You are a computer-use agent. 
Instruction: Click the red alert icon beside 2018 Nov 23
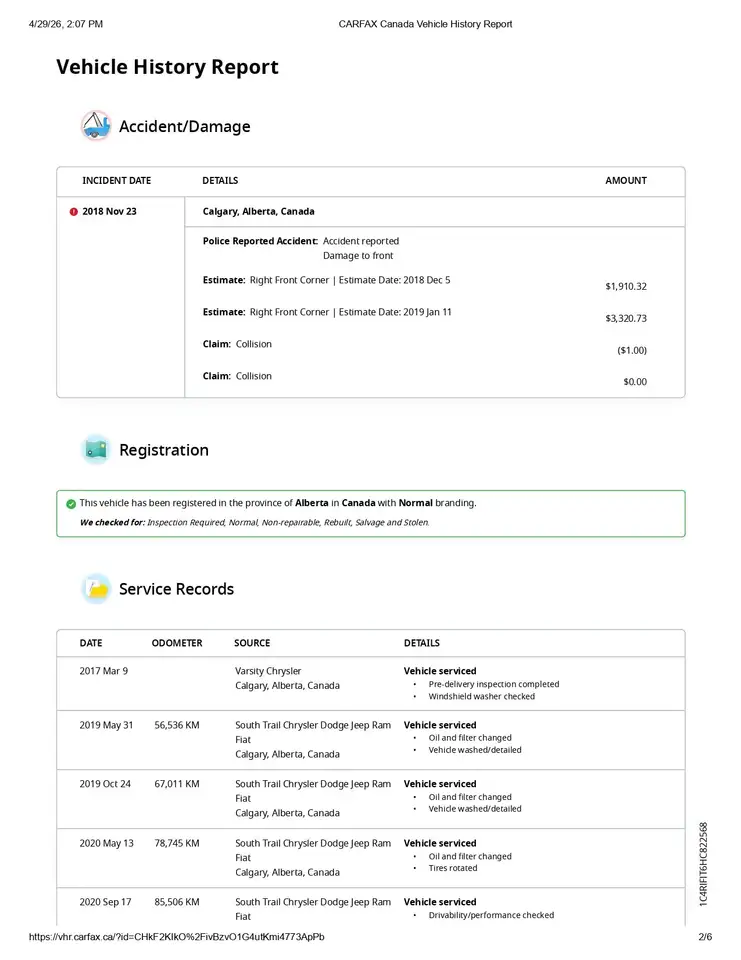click(73, 212)
